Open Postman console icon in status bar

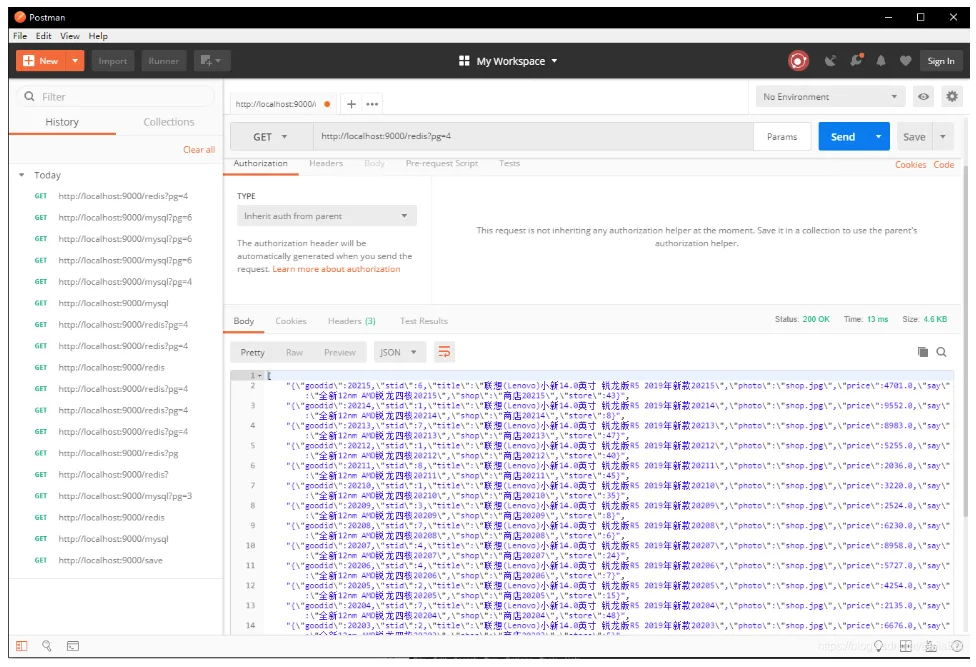click(x=73, y=646)
